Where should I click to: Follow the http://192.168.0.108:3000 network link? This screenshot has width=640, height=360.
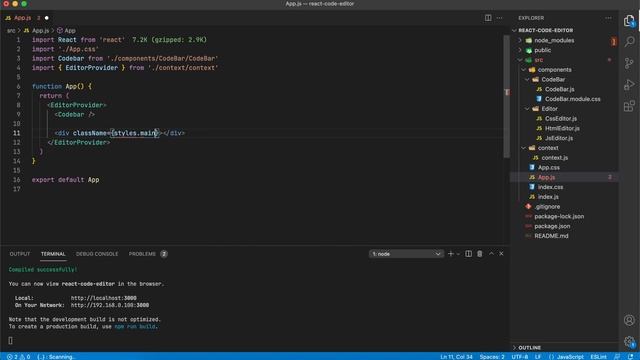(x=110, y=305)
